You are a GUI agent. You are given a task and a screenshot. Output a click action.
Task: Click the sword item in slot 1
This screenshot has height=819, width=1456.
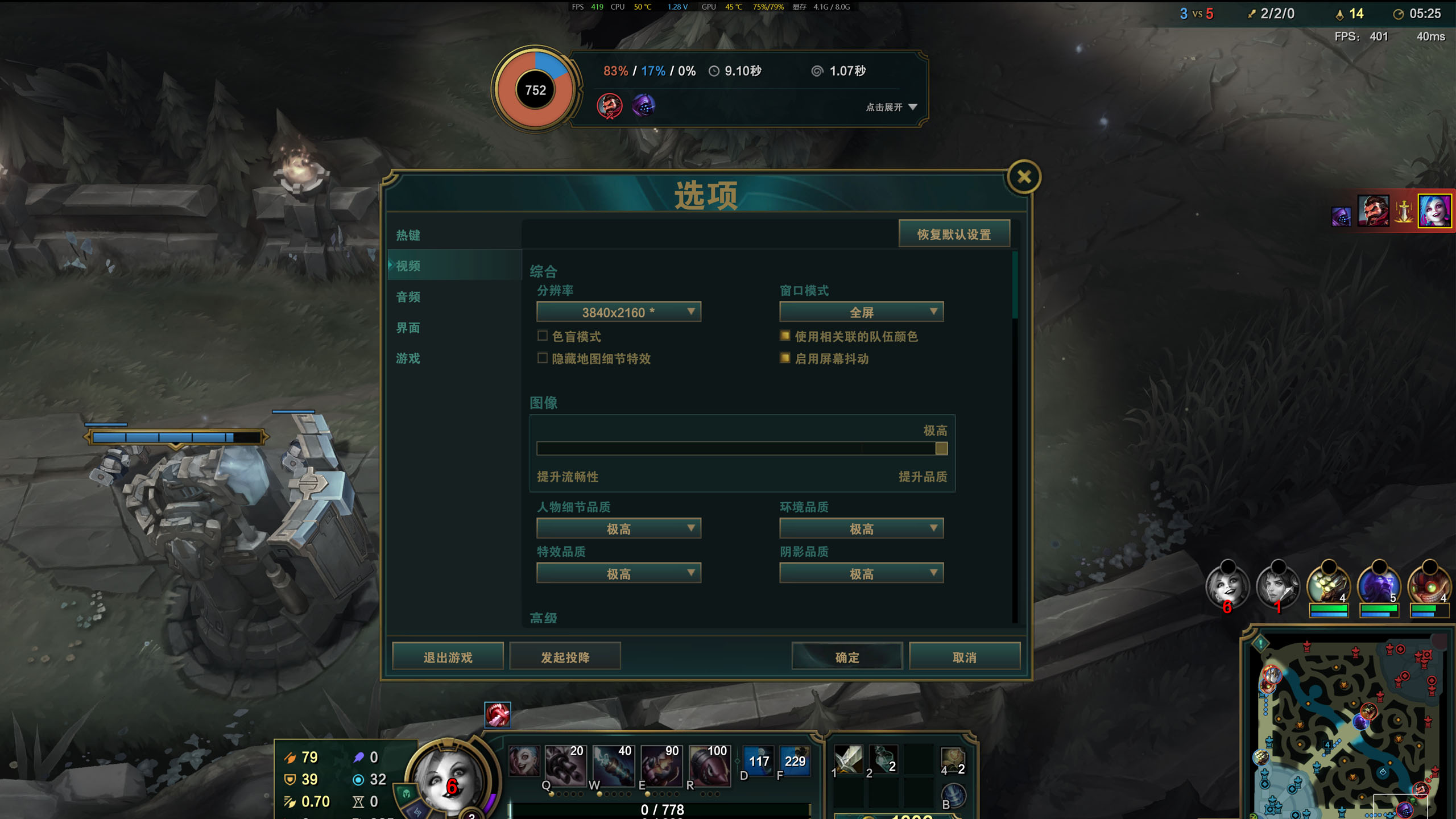(x=848, y=759)
